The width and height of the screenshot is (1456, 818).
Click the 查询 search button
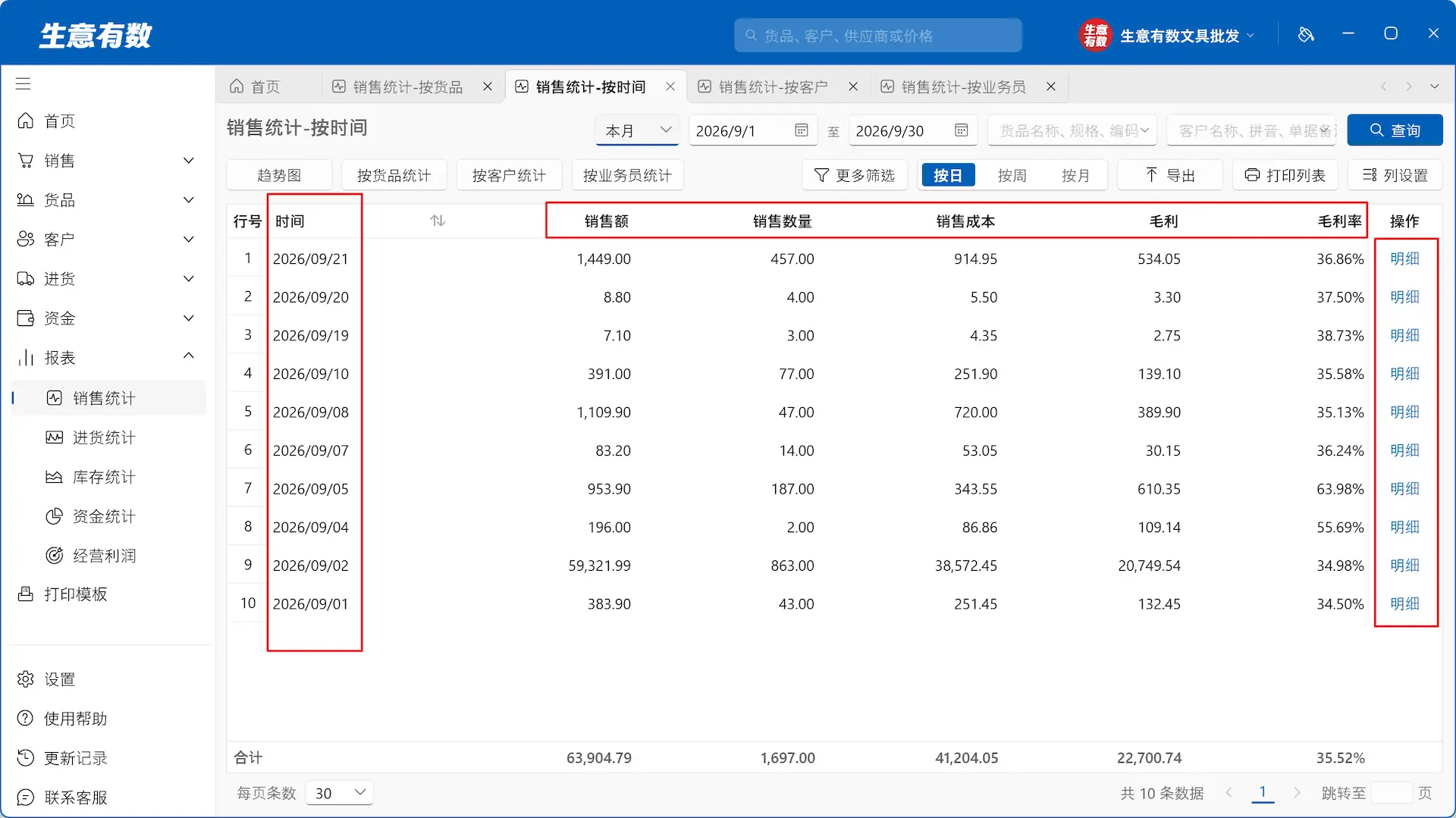[x=1395, y=130]
